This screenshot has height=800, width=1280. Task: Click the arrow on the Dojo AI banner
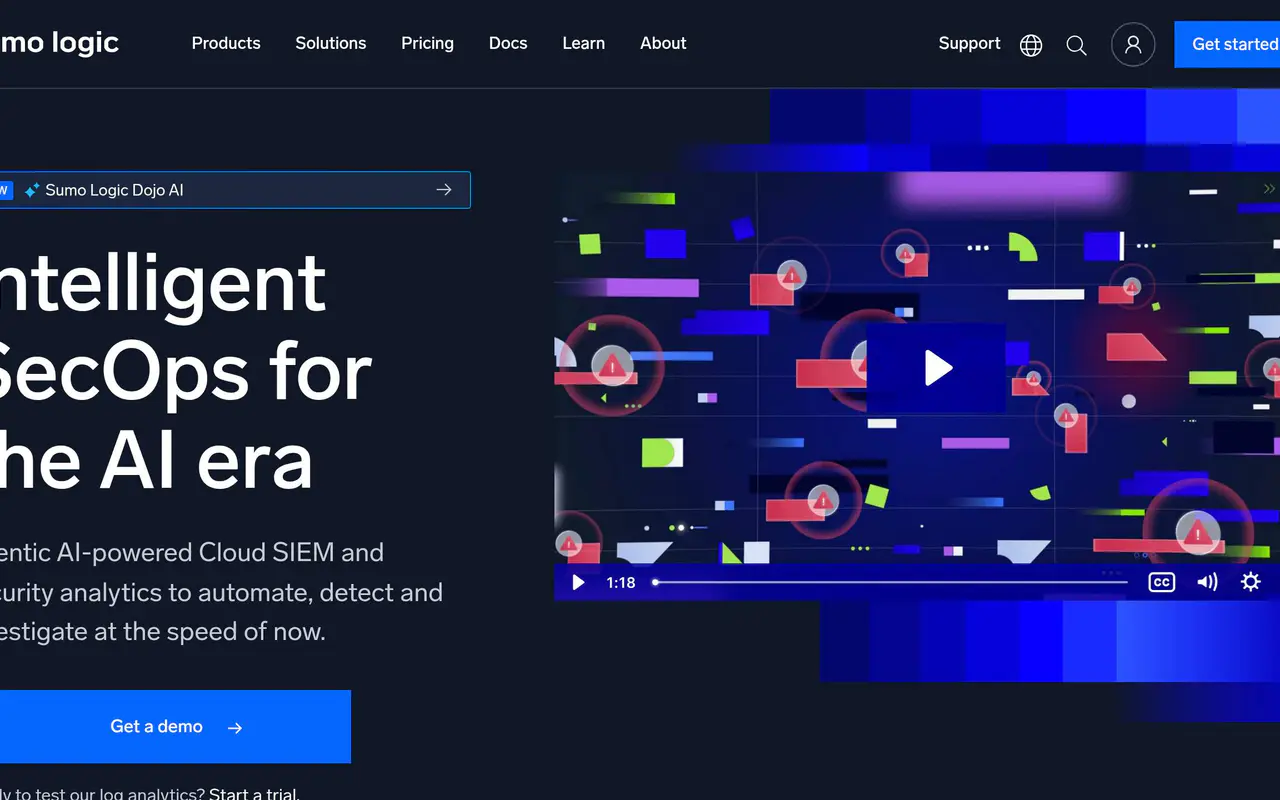pyautogui.click(x=444, y=190)
